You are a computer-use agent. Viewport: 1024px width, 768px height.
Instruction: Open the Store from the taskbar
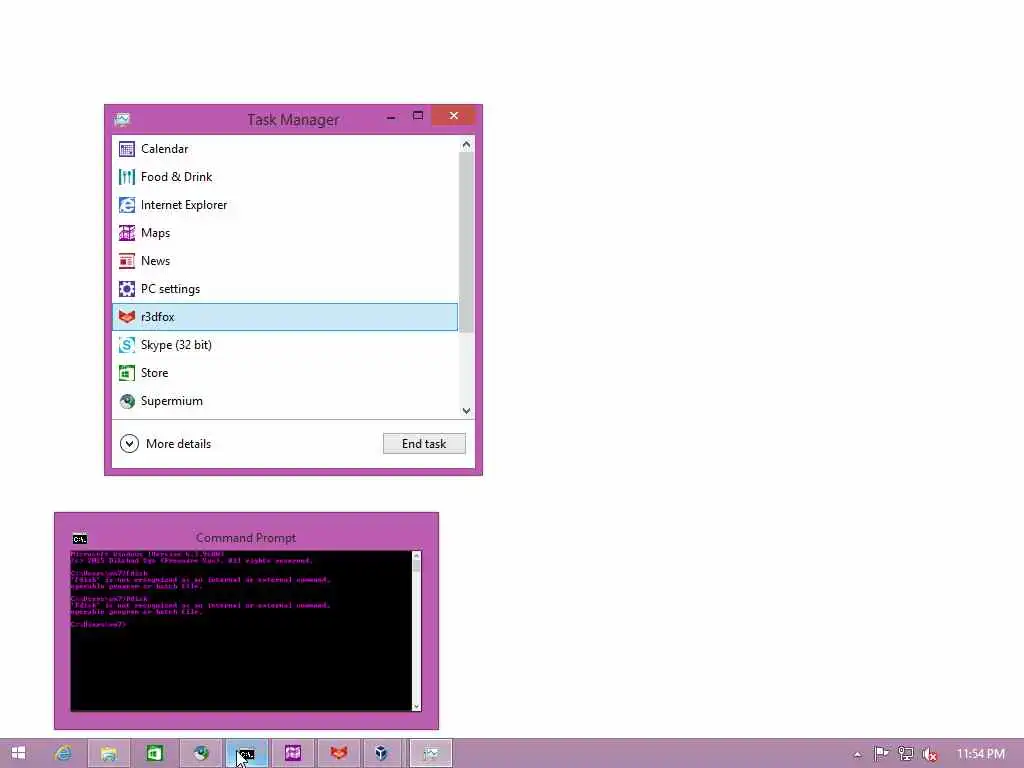point(155,754)
